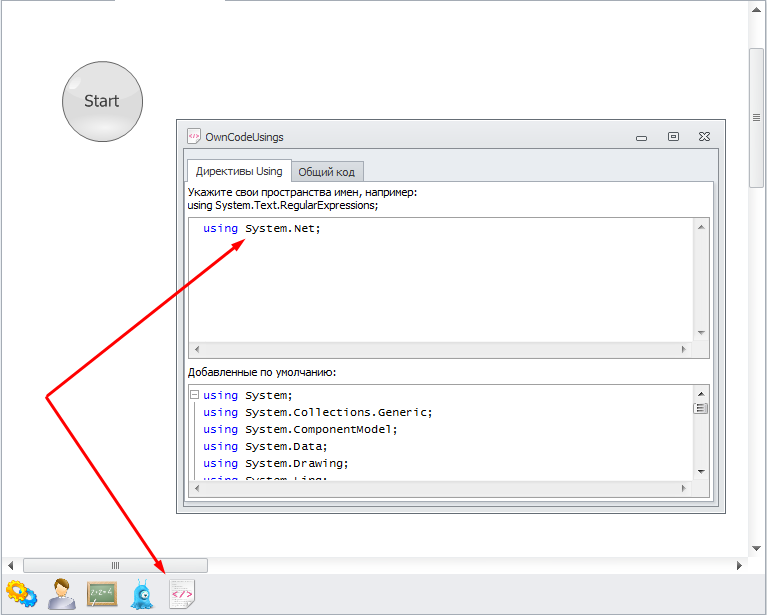Open the user profile icon in bottom toolbar
Image resolution: width=767 pixels, height=615 pixels.
coord(61,594)
